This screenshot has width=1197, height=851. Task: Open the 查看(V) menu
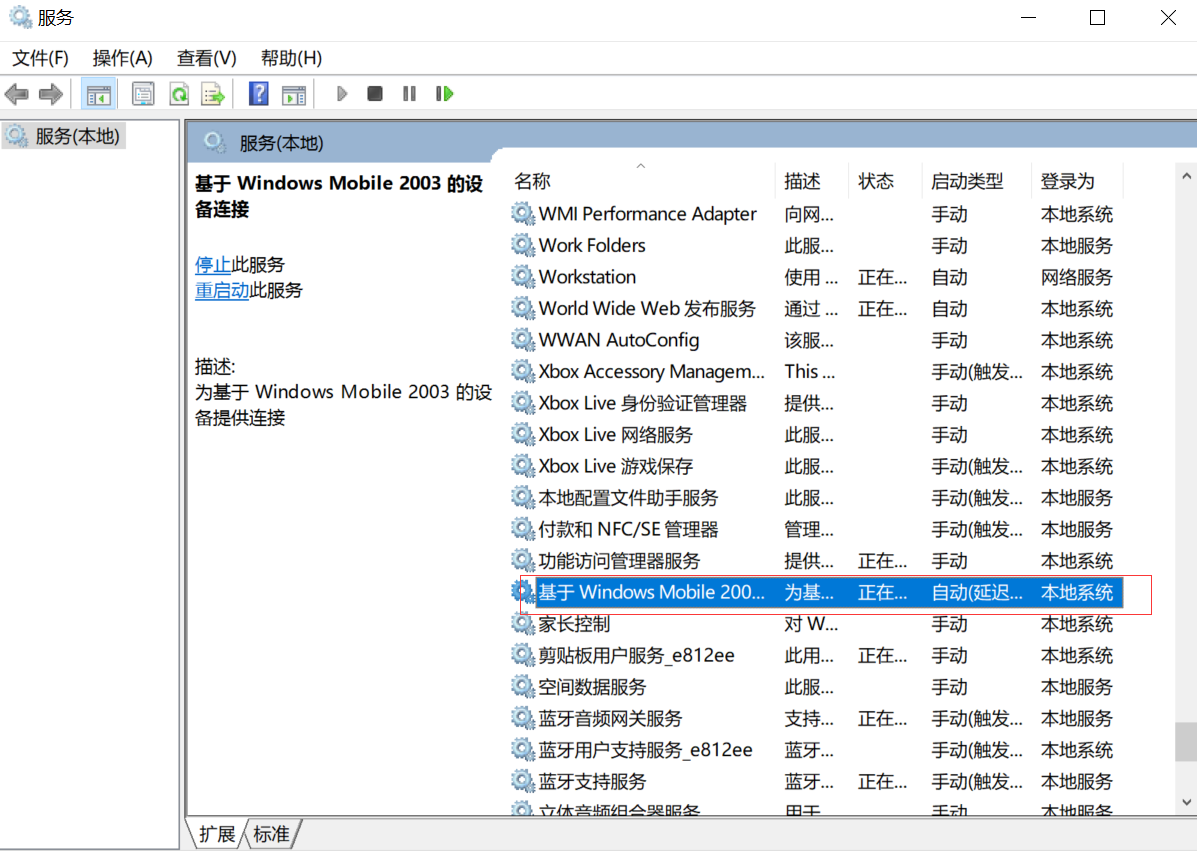[205, 58]
